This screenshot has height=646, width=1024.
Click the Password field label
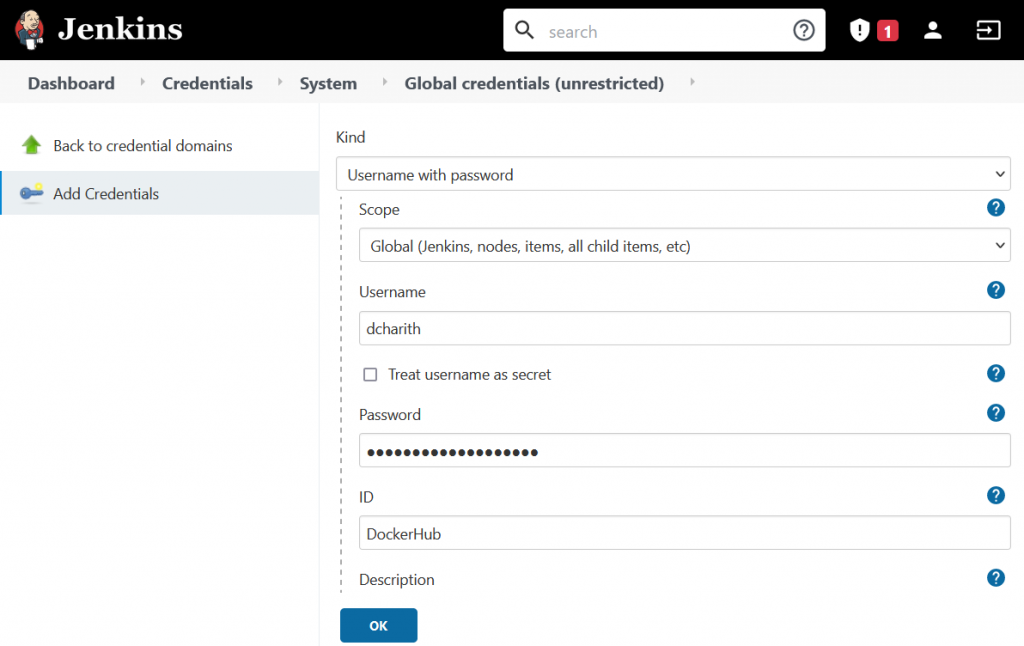click(390, 415)
